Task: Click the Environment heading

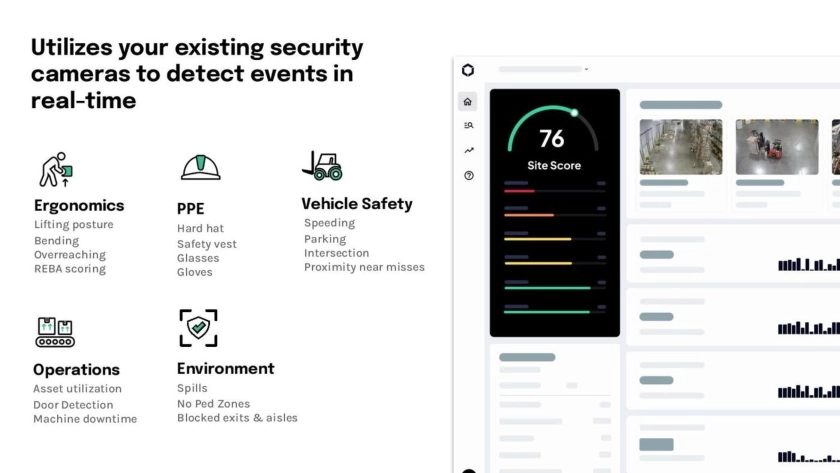Action: 225,368
